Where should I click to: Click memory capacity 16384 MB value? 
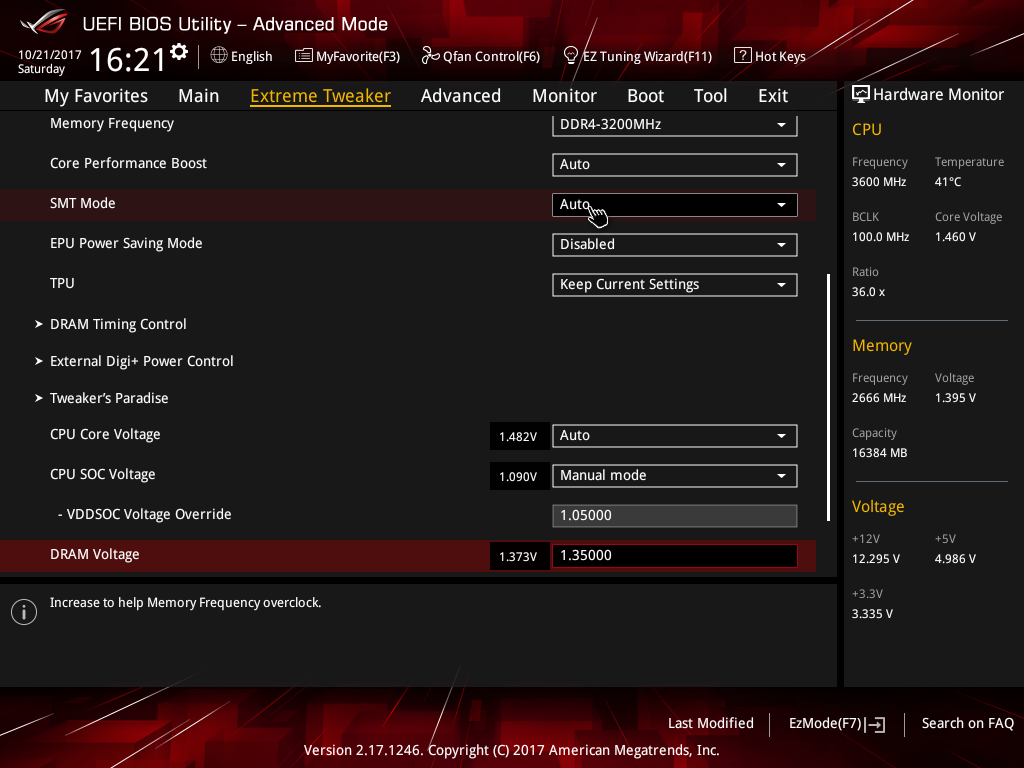(880, 453)
